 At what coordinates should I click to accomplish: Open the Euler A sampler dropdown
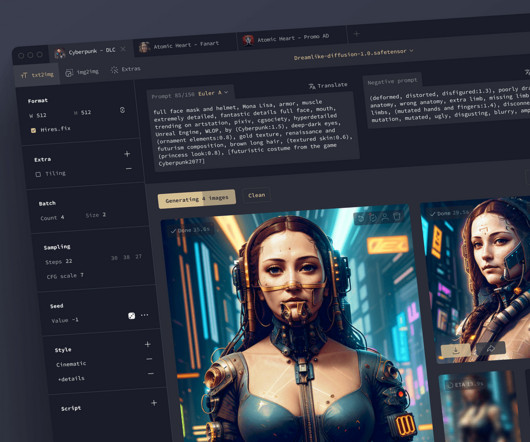coord(213,93)
